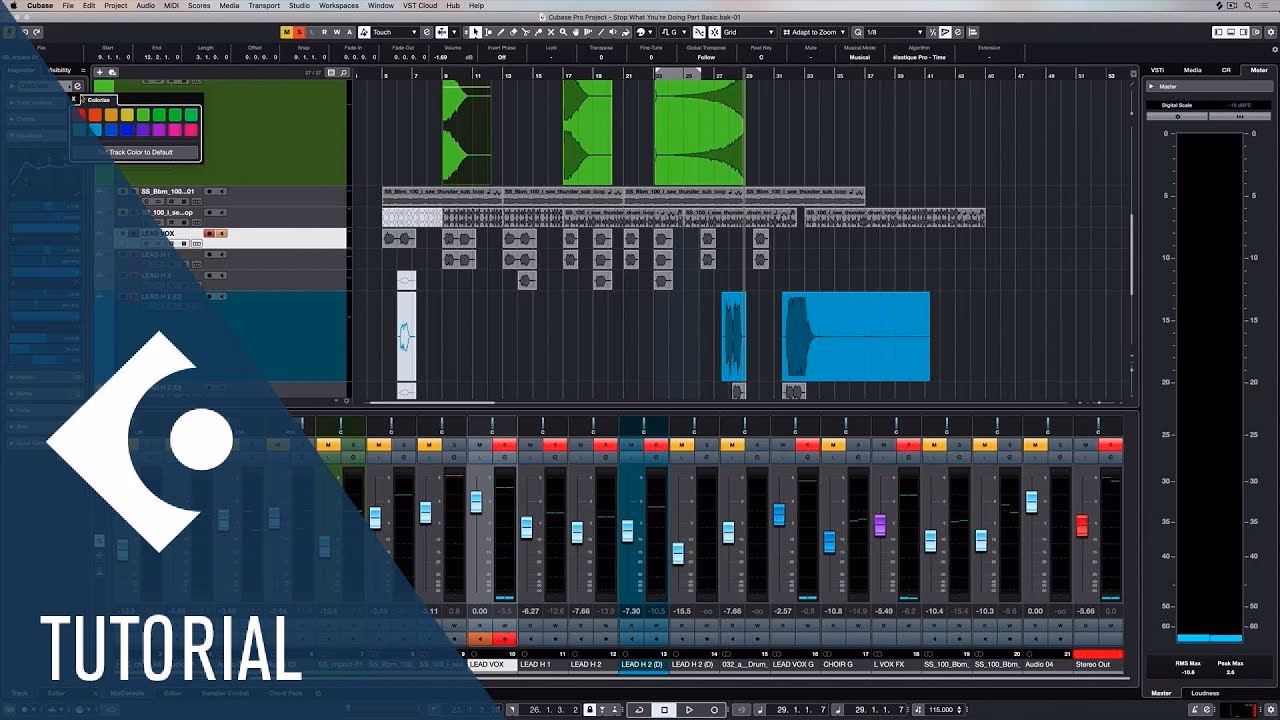Close the Colorize popup with X

click(x=74, y=99)
